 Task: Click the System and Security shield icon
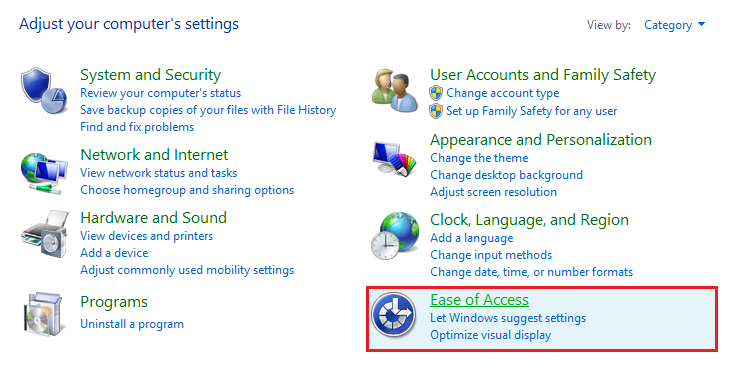click(x=44, y=91)
